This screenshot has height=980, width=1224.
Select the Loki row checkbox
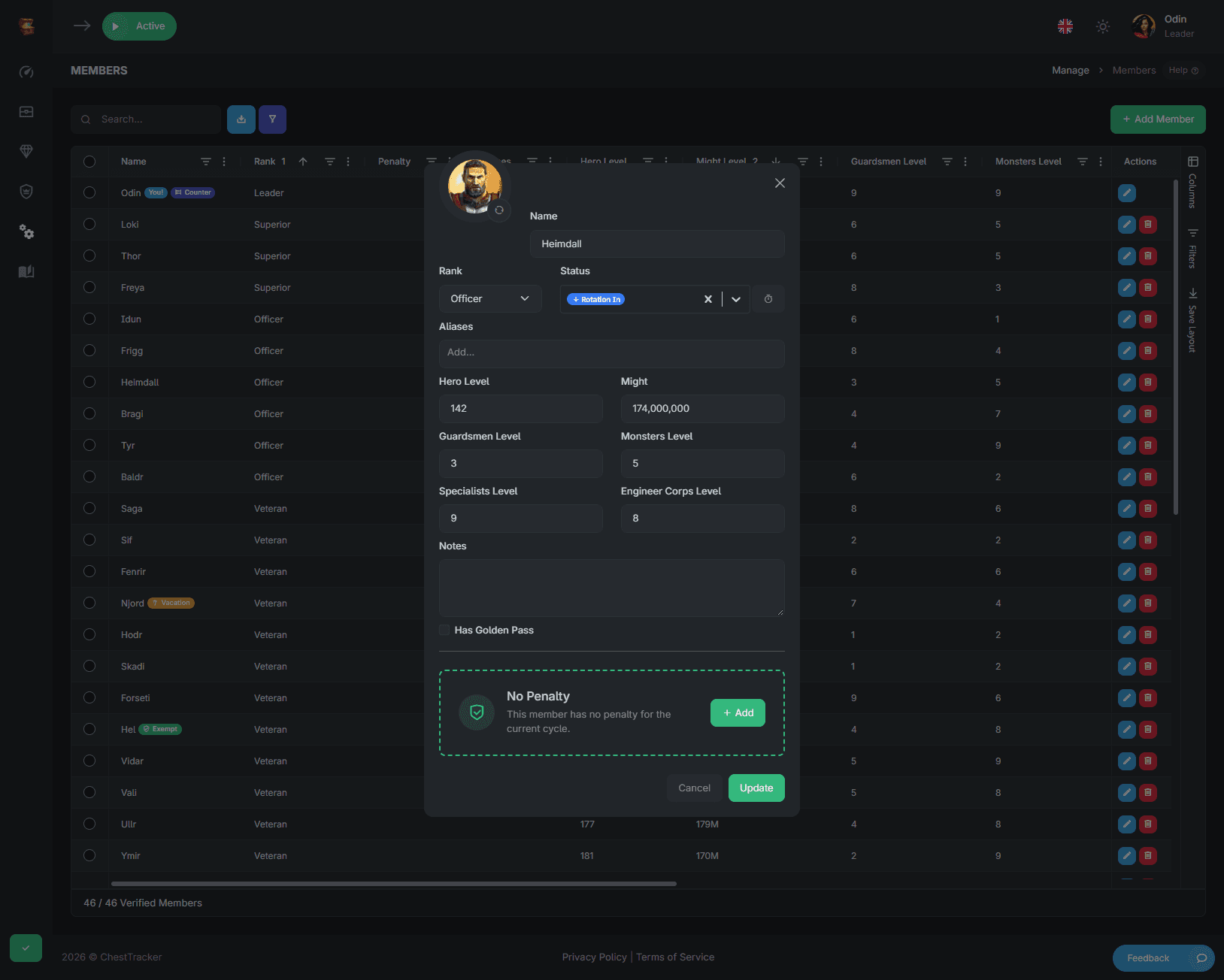click(89, 225)
